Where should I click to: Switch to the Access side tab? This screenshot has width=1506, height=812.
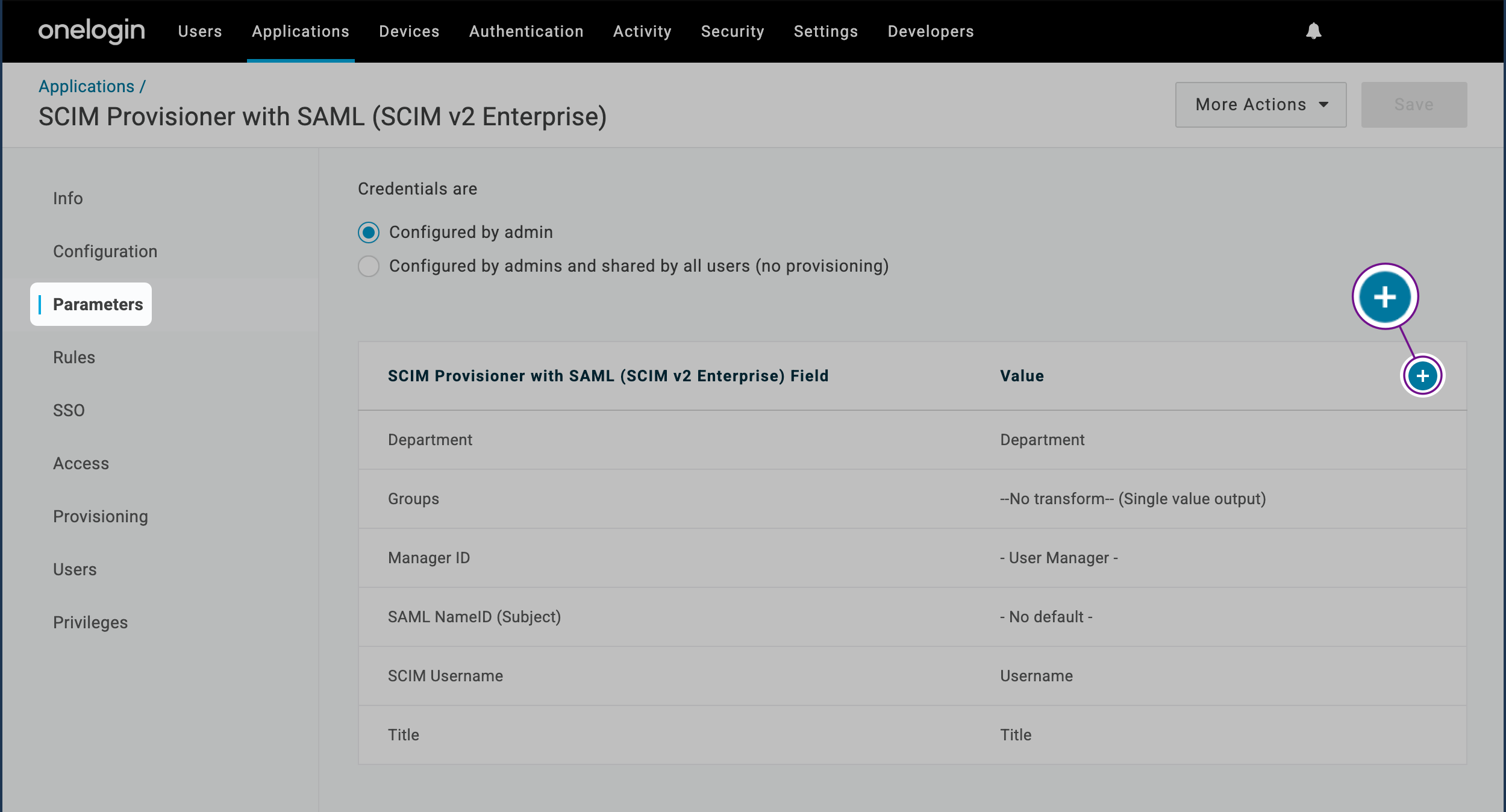tap(81, 464)
